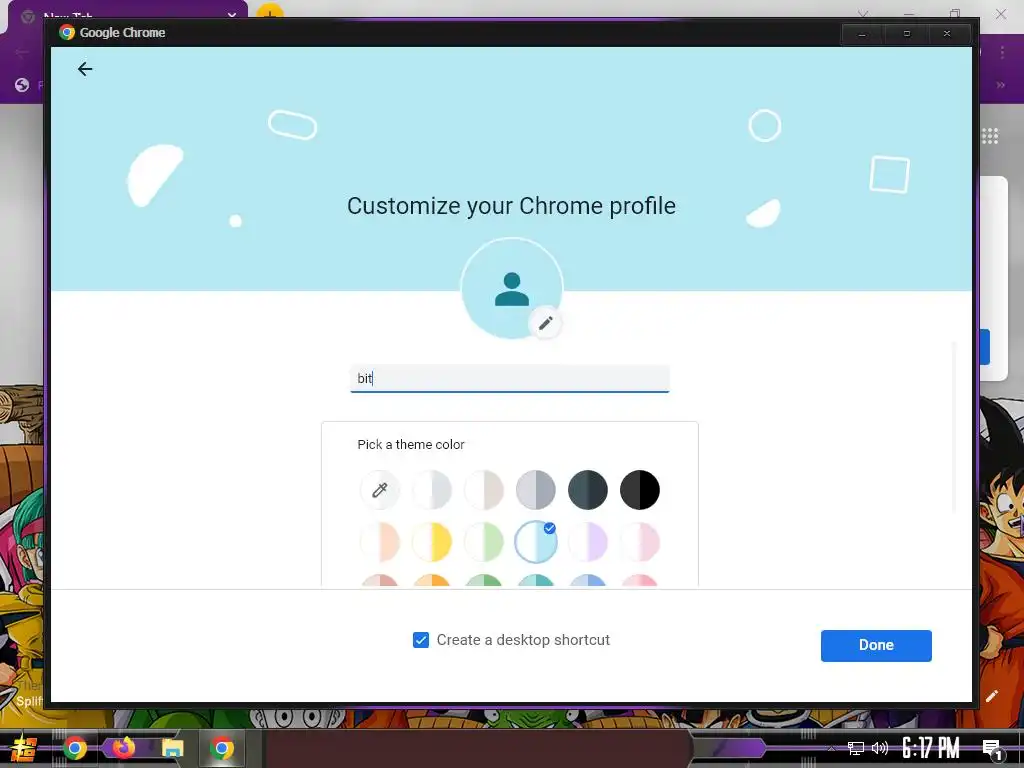Open Firefox from the taskbar

123,748
